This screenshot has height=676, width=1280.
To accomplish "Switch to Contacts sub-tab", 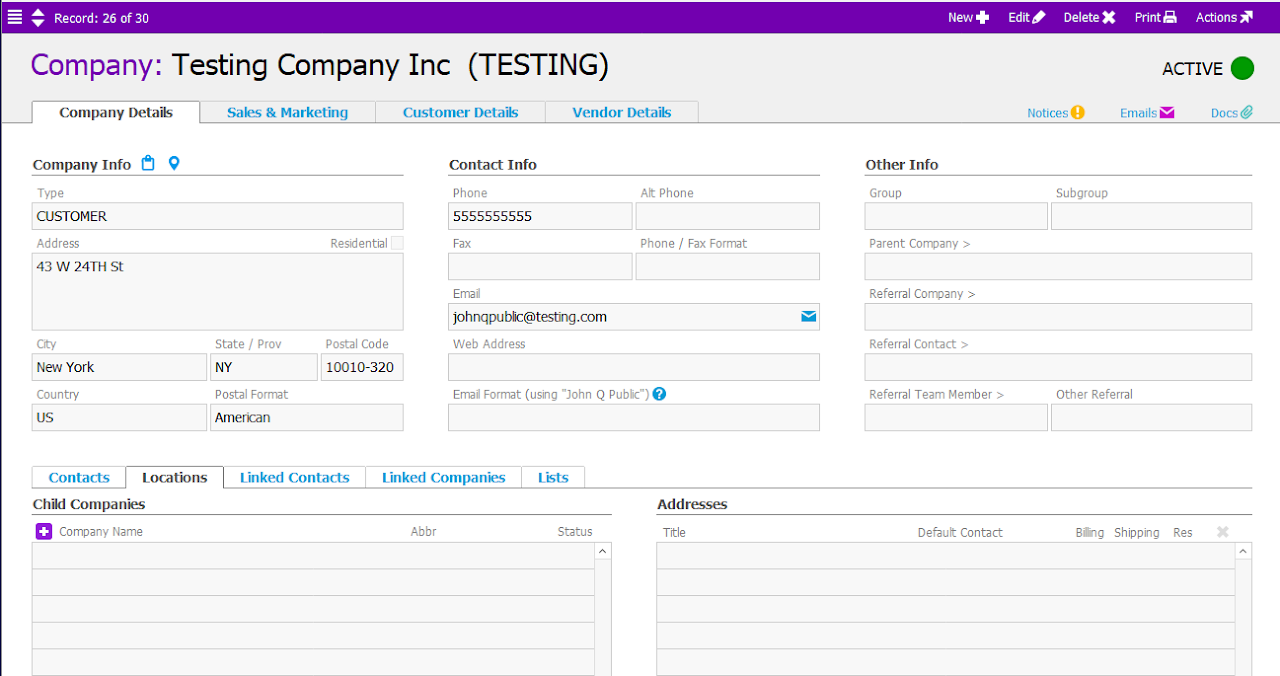I will [79, 477].
